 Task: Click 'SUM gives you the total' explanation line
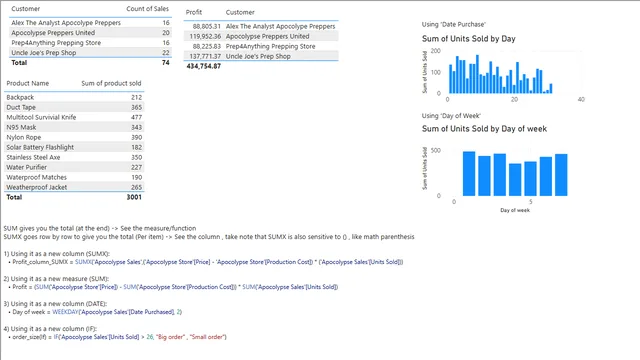pos(100,228)
